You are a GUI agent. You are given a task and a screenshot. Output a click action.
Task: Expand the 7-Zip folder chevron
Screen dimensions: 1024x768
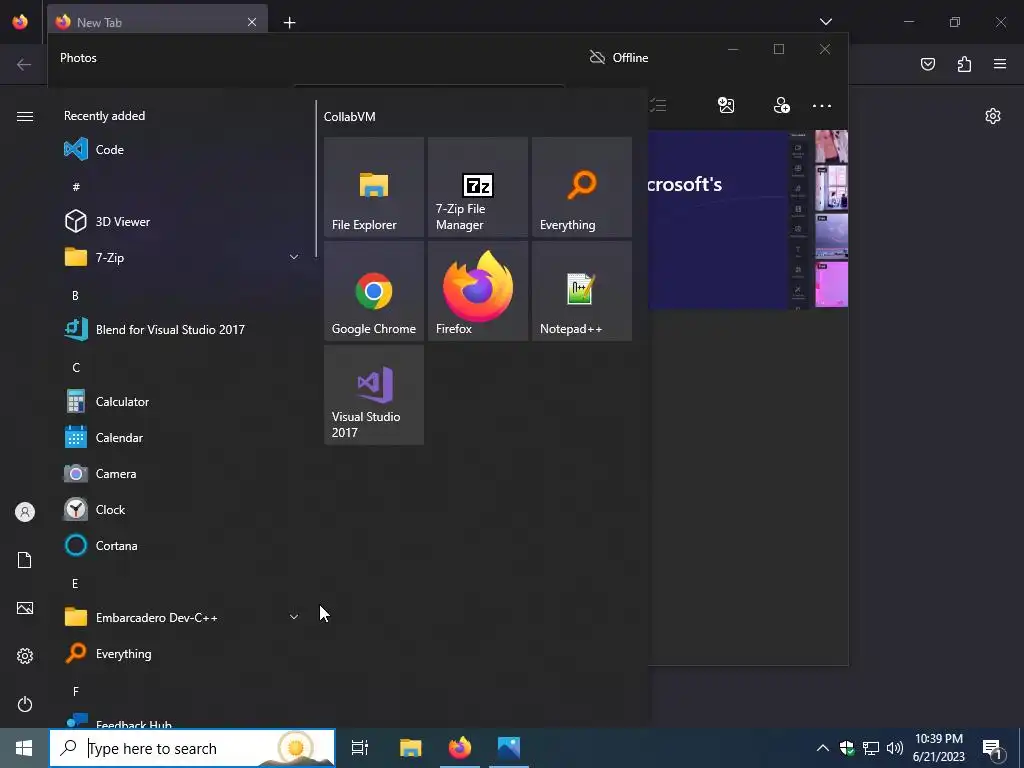[294, 257]
